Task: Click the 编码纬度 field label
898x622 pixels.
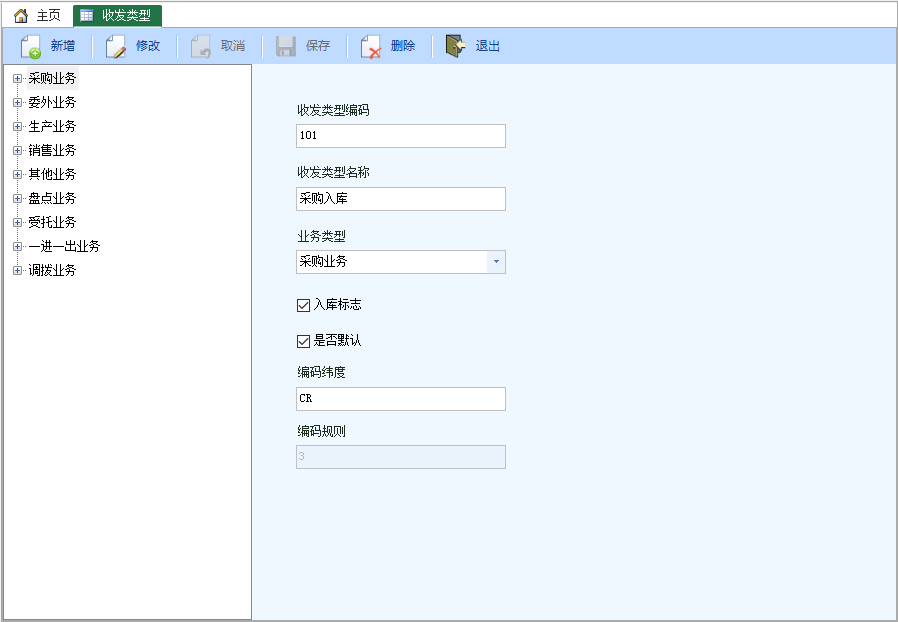Action: (x=321, y=372)
